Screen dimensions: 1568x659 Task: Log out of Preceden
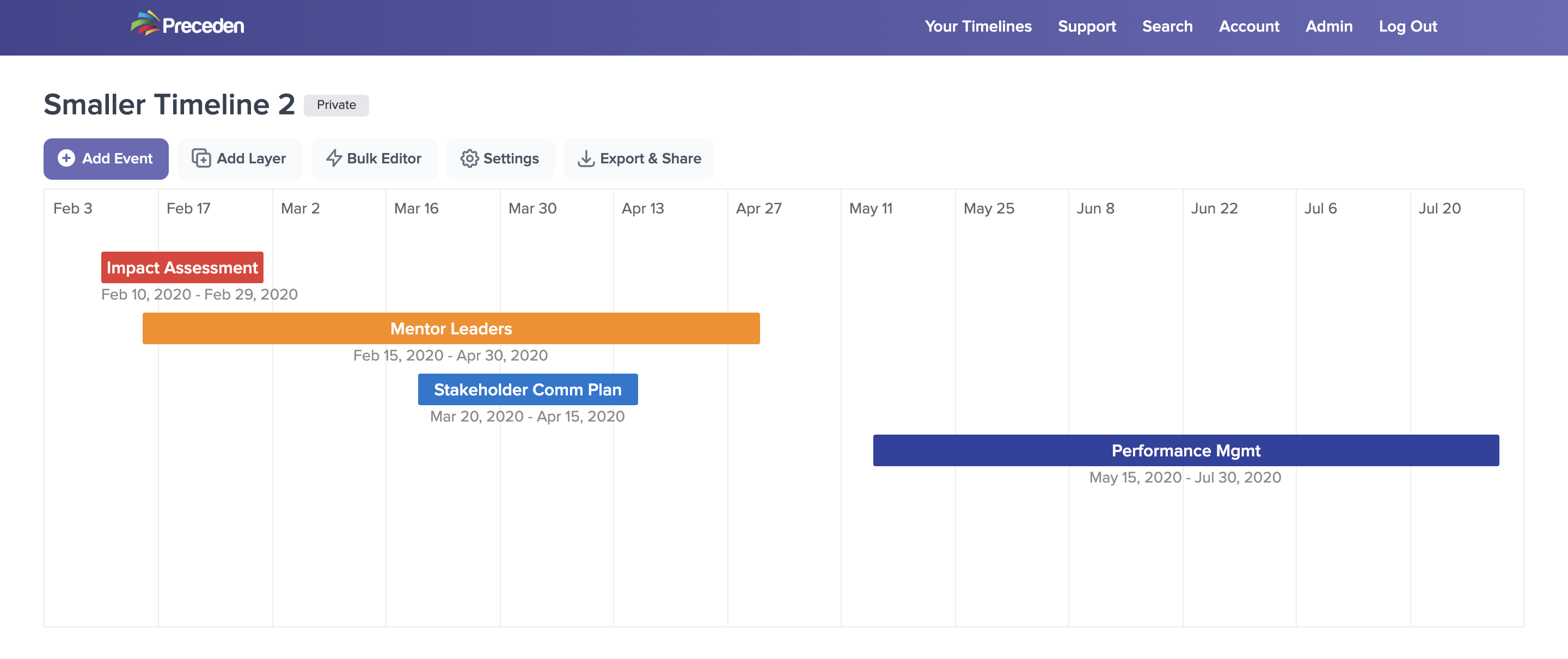pyautogui.click(x=1407, y=26)
